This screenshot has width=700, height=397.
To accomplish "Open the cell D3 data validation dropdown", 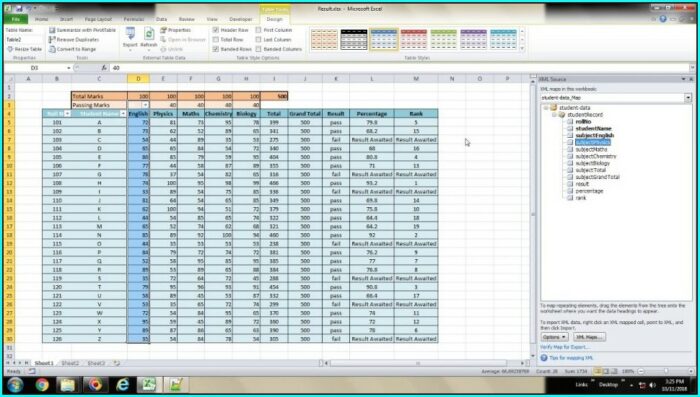I will pos(146,105).
